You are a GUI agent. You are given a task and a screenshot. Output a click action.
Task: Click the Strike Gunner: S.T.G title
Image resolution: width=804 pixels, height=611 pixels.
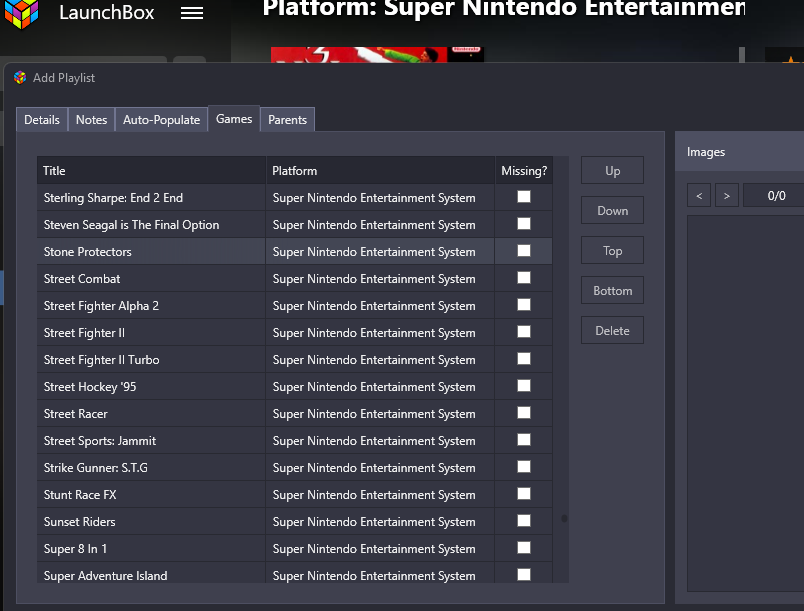pos(96,468)
